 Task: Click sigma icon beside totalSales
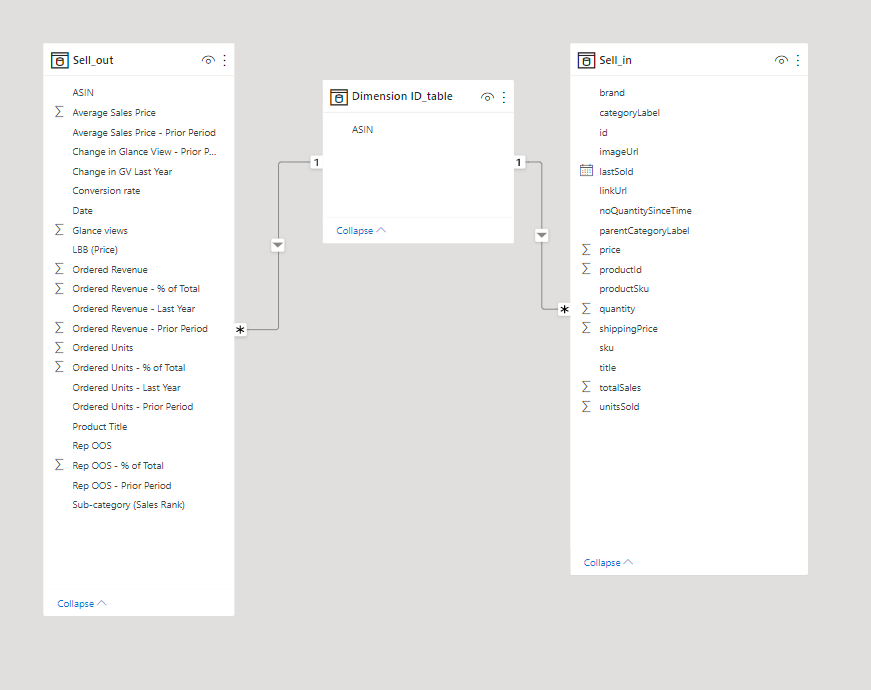point(586,387)
